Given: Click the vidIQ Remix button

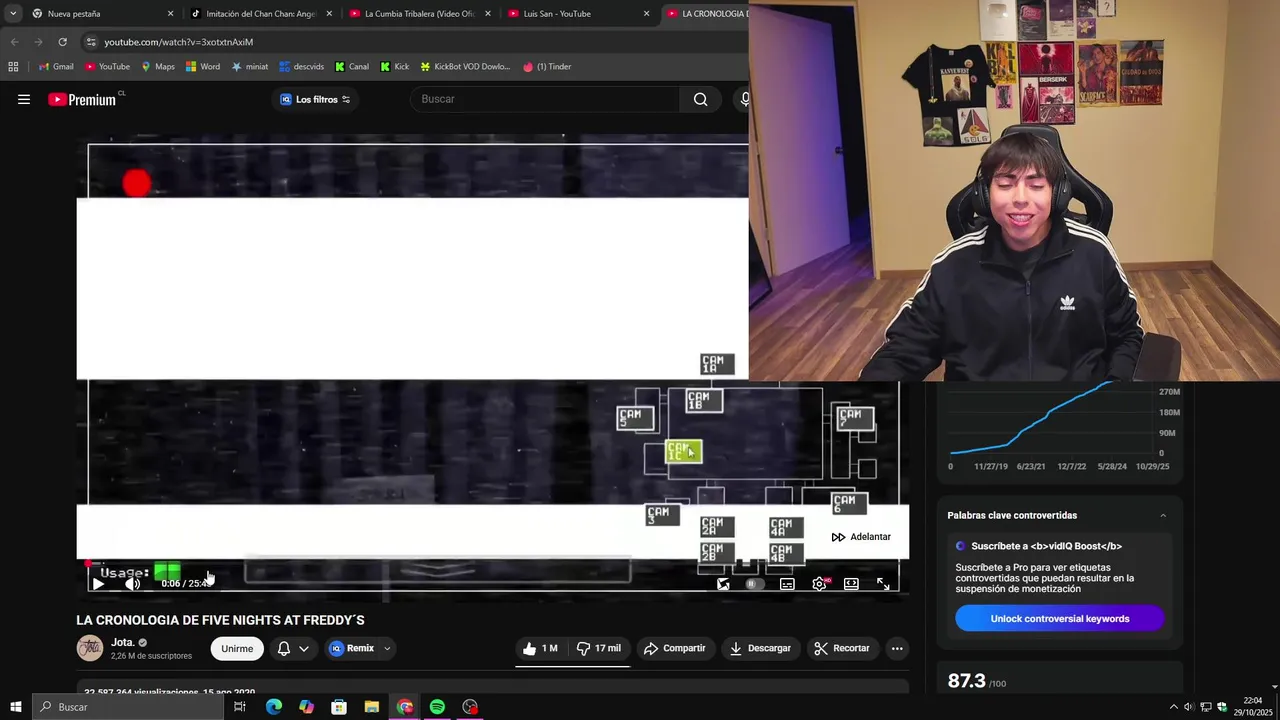Looking at the screenshot, I should coord(351,648).
